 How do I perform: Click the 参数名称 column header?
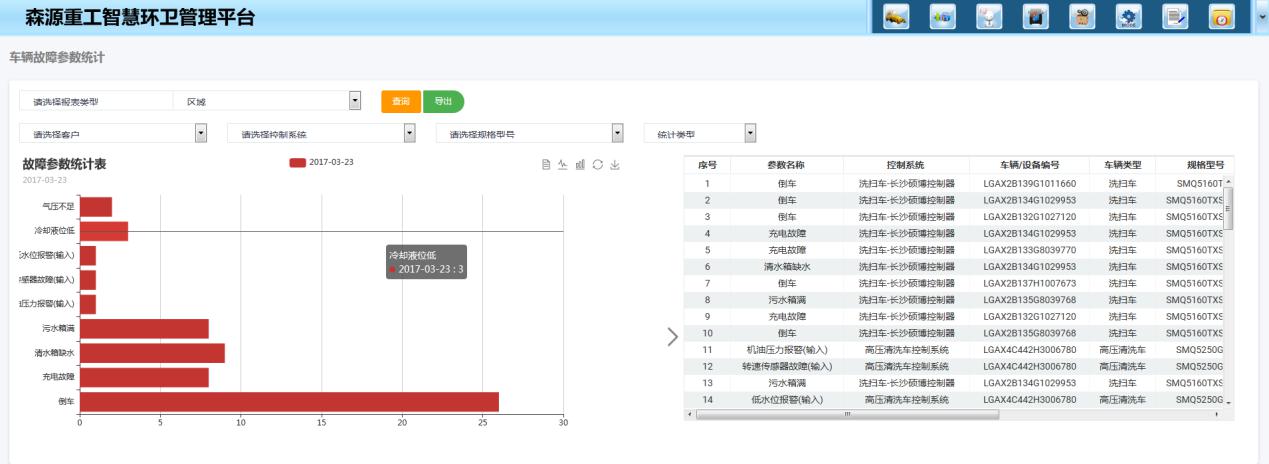pyautogui.click(x=786, y=165)
